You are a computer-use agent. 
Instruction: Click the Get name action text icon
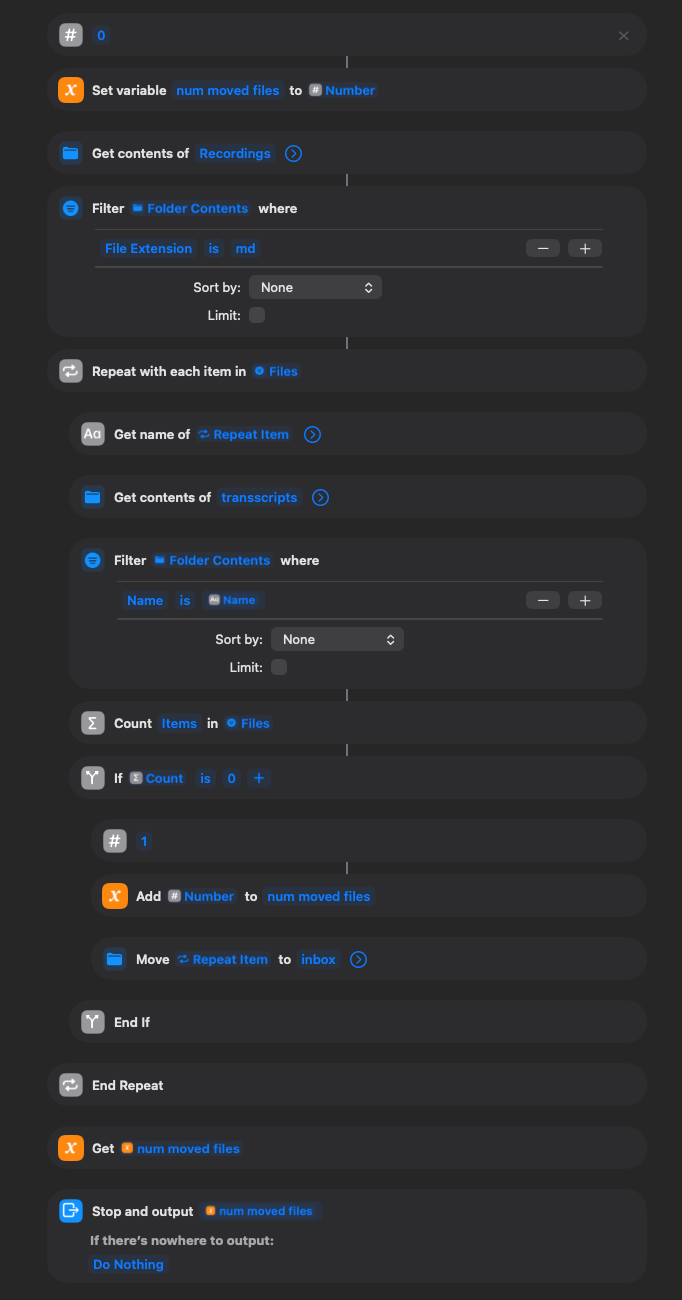pyautogui.click(x=93, y=434)
